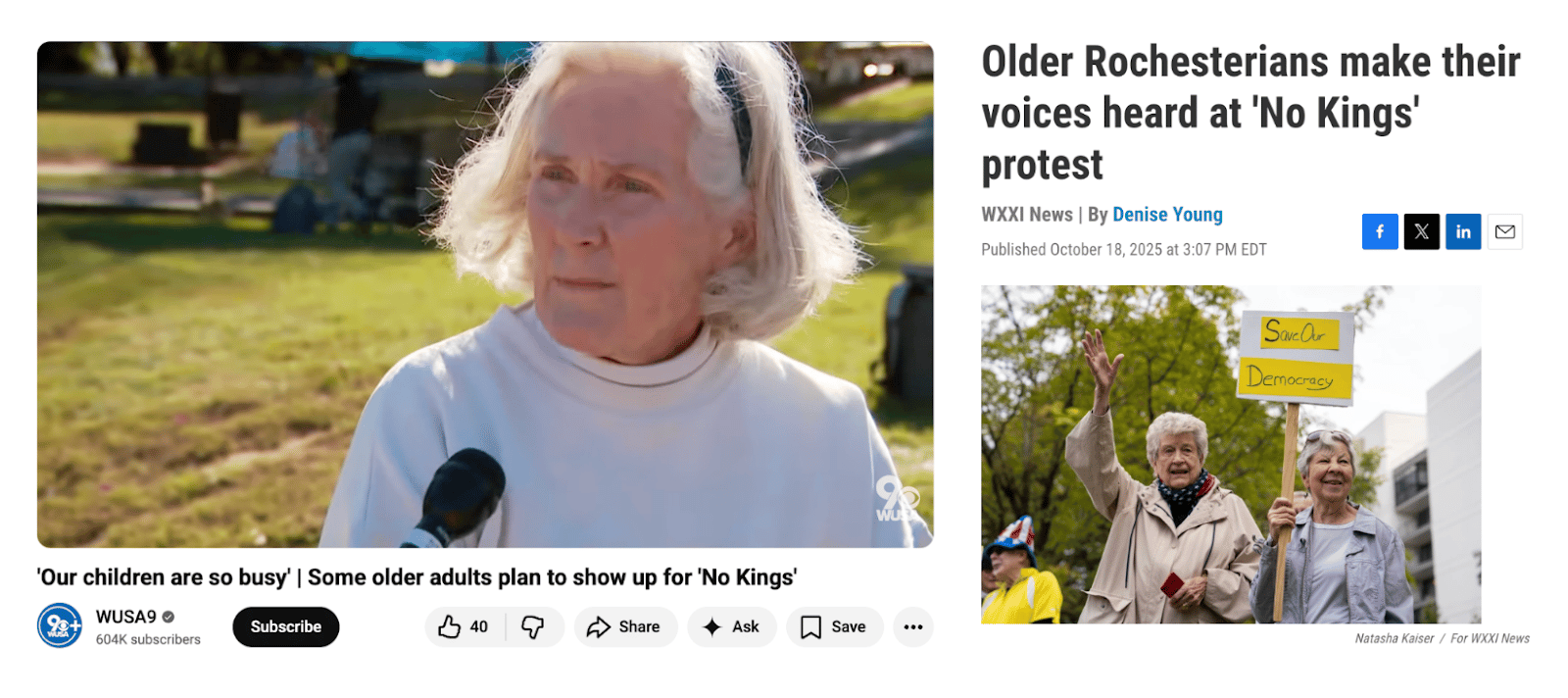
Task: Click the WUSA9 verified checkmark badge
Action: tap(169, 617)
